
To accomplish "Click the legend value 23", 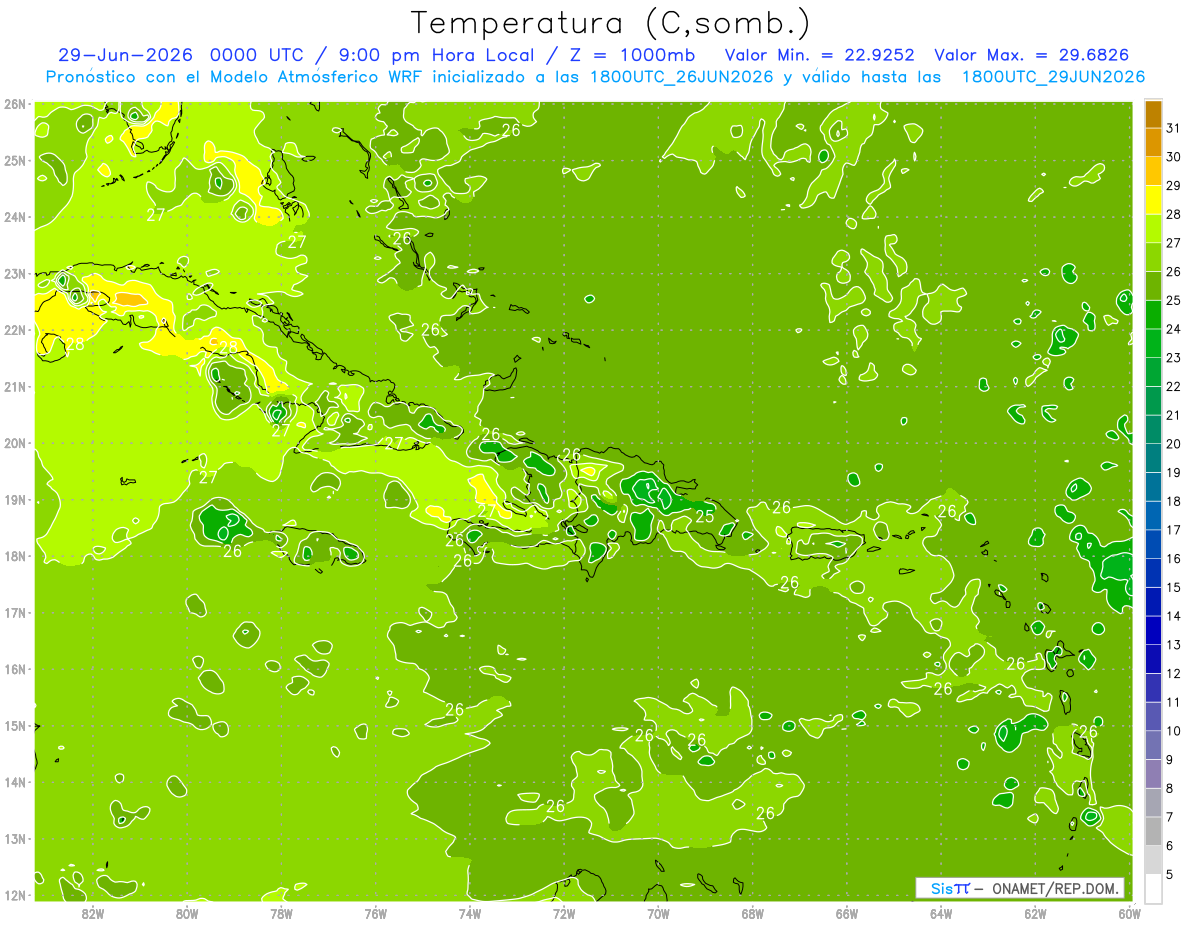I will (1173, 358).
